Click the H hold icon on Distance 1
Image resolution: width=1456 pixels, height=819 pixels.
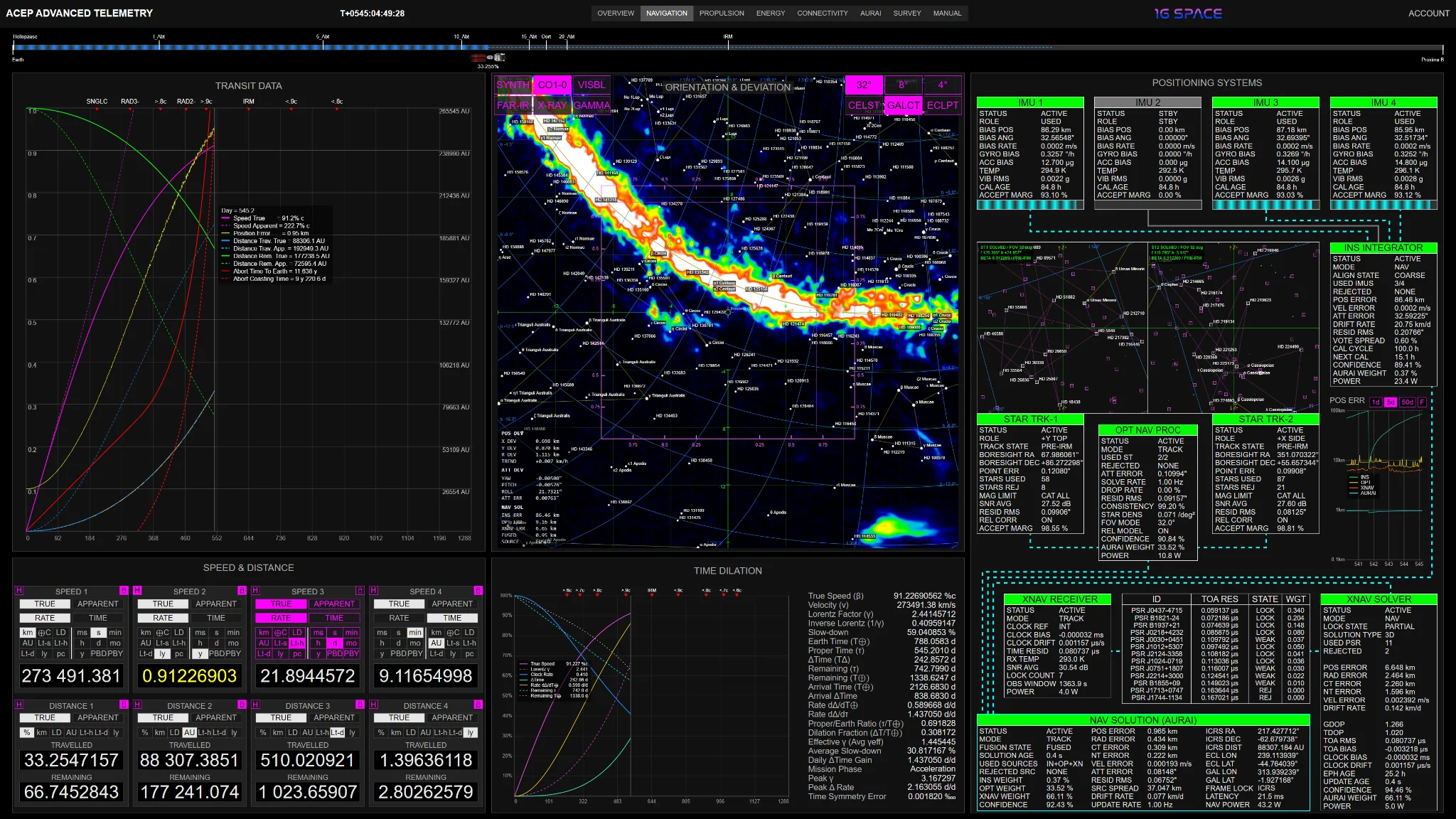point(19,705)
